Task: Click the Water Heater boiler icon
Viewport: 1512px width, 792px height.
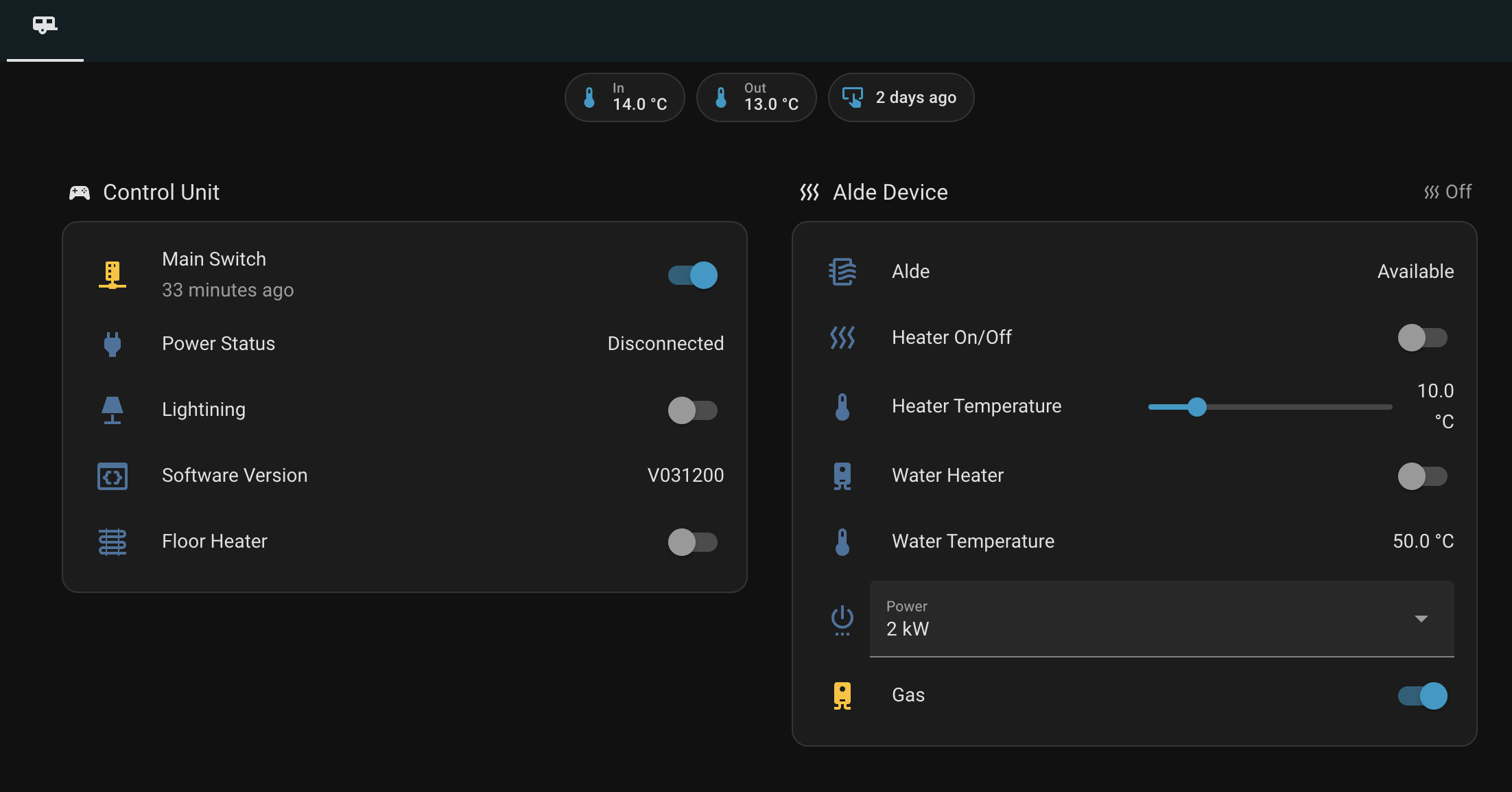Action: click(x=842, y=476)
